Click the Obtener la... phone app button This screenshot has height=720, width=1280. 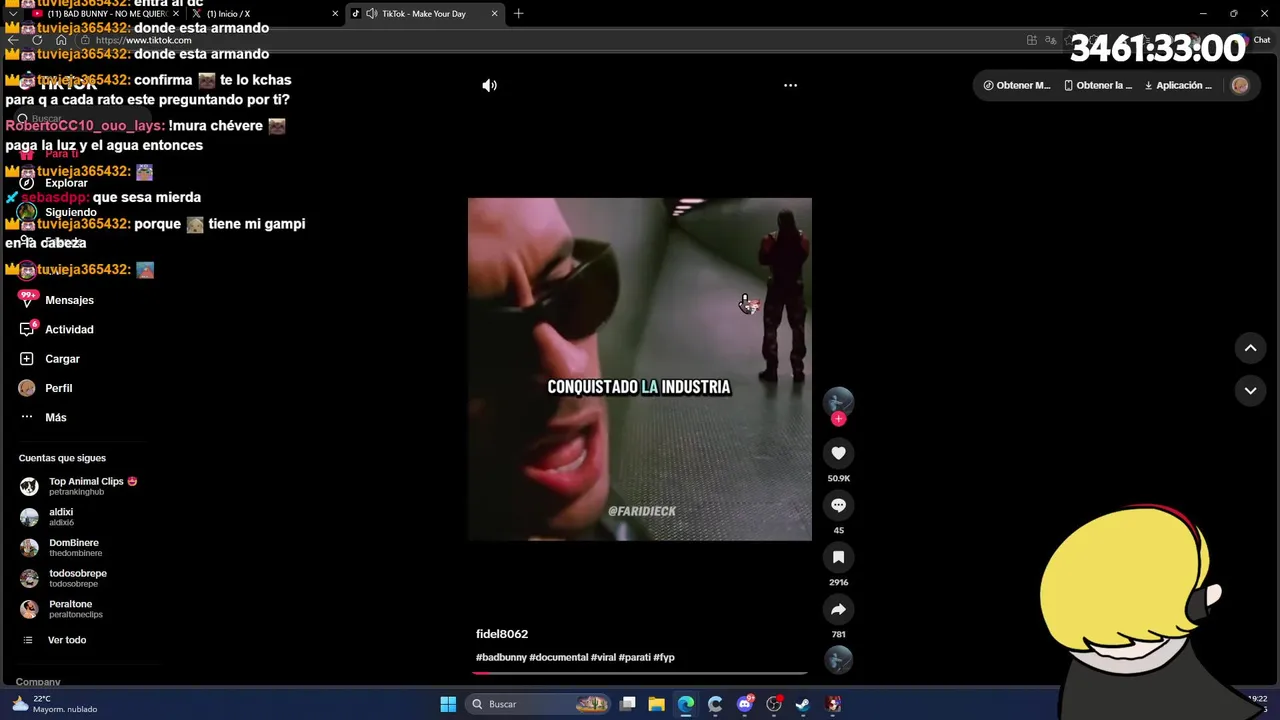pyautogui.click(x=1098, y=86)
